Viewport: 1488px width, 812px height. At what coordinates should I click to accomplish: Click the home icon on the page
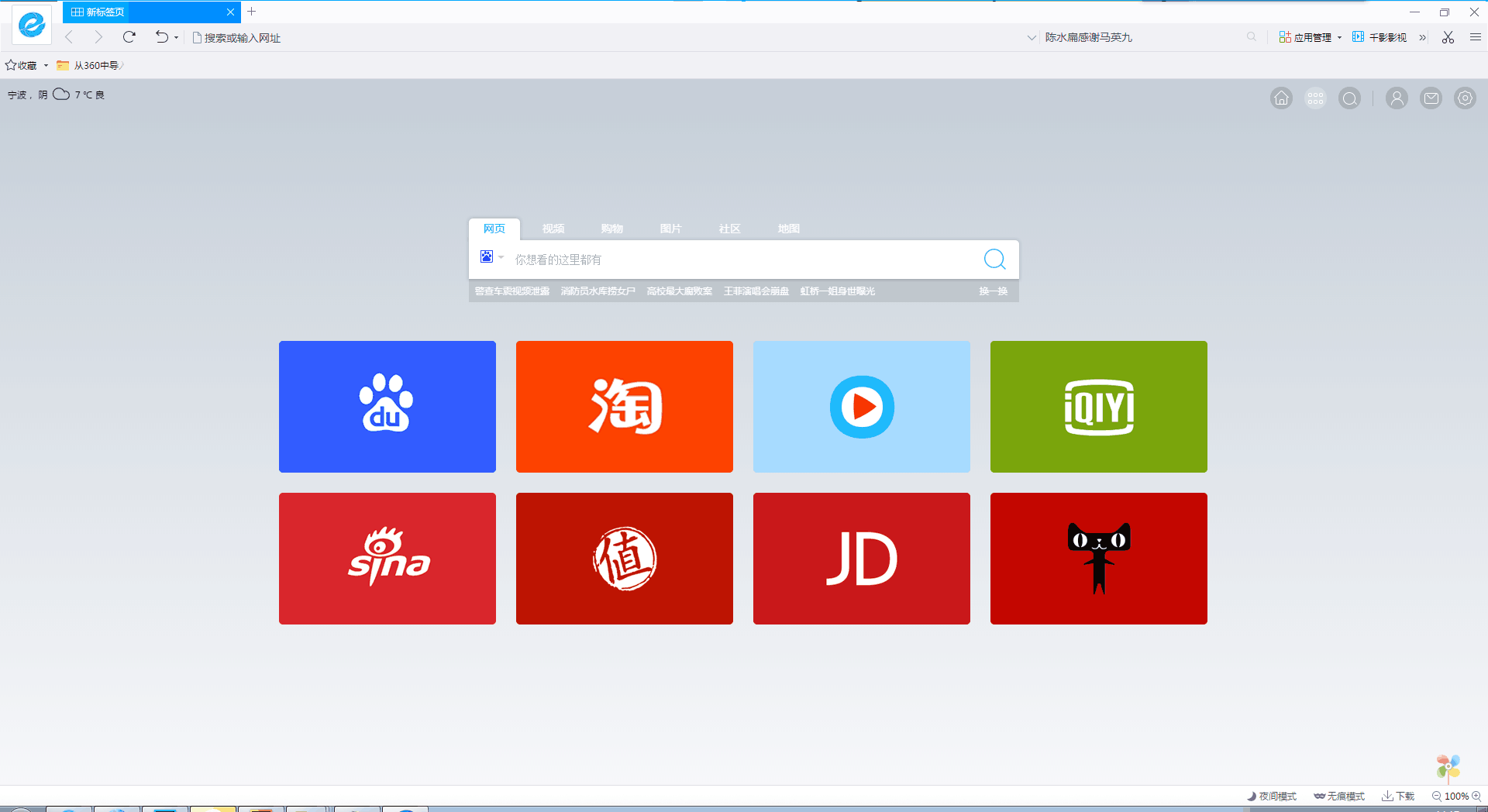click(x=1281, y=98)
